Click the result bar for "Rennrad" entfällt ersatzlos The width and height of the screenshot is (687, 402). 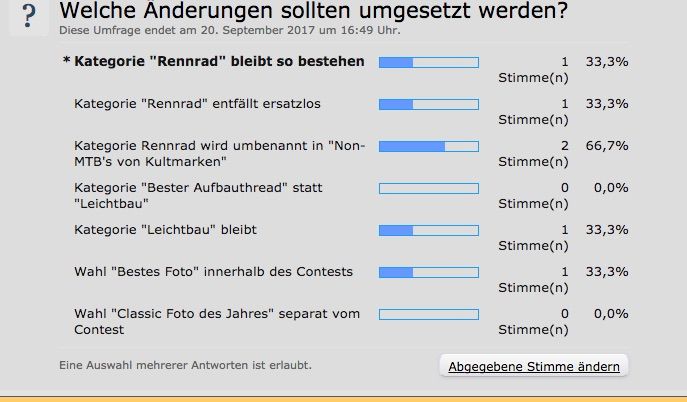[428, 104]
